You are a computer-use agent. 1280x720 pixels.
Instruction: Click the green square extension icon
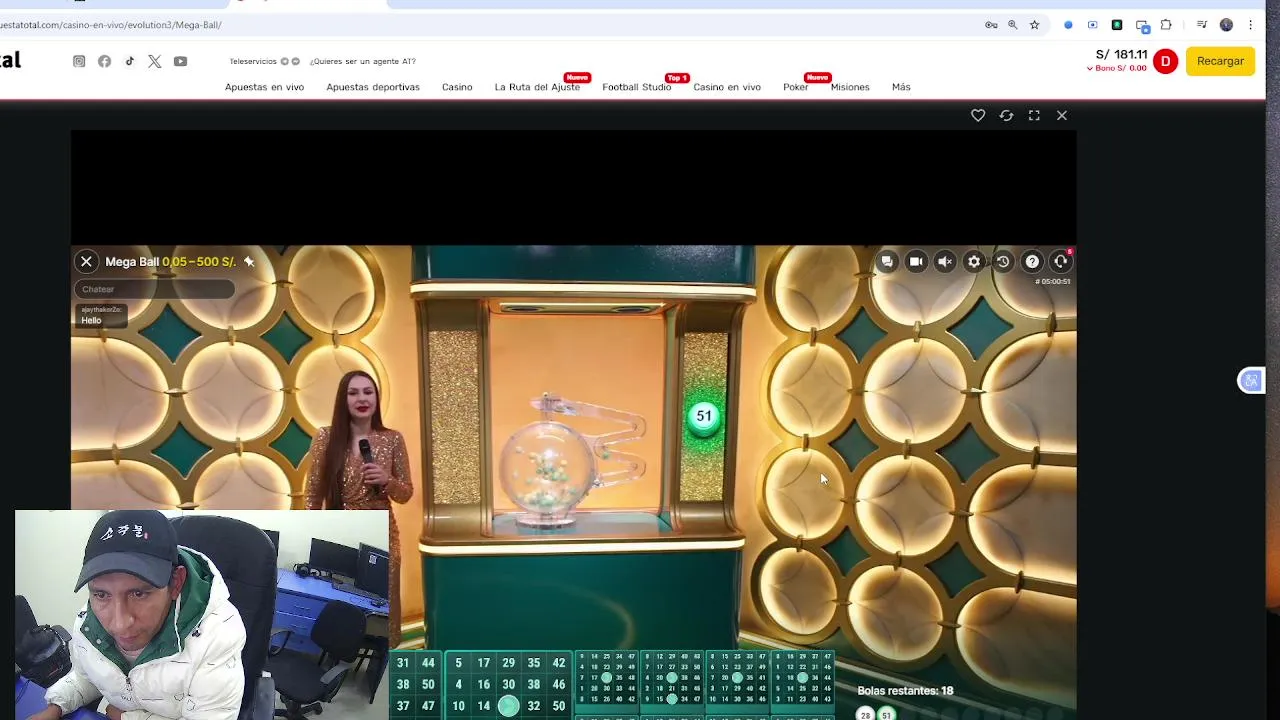tap(1117, 25)
